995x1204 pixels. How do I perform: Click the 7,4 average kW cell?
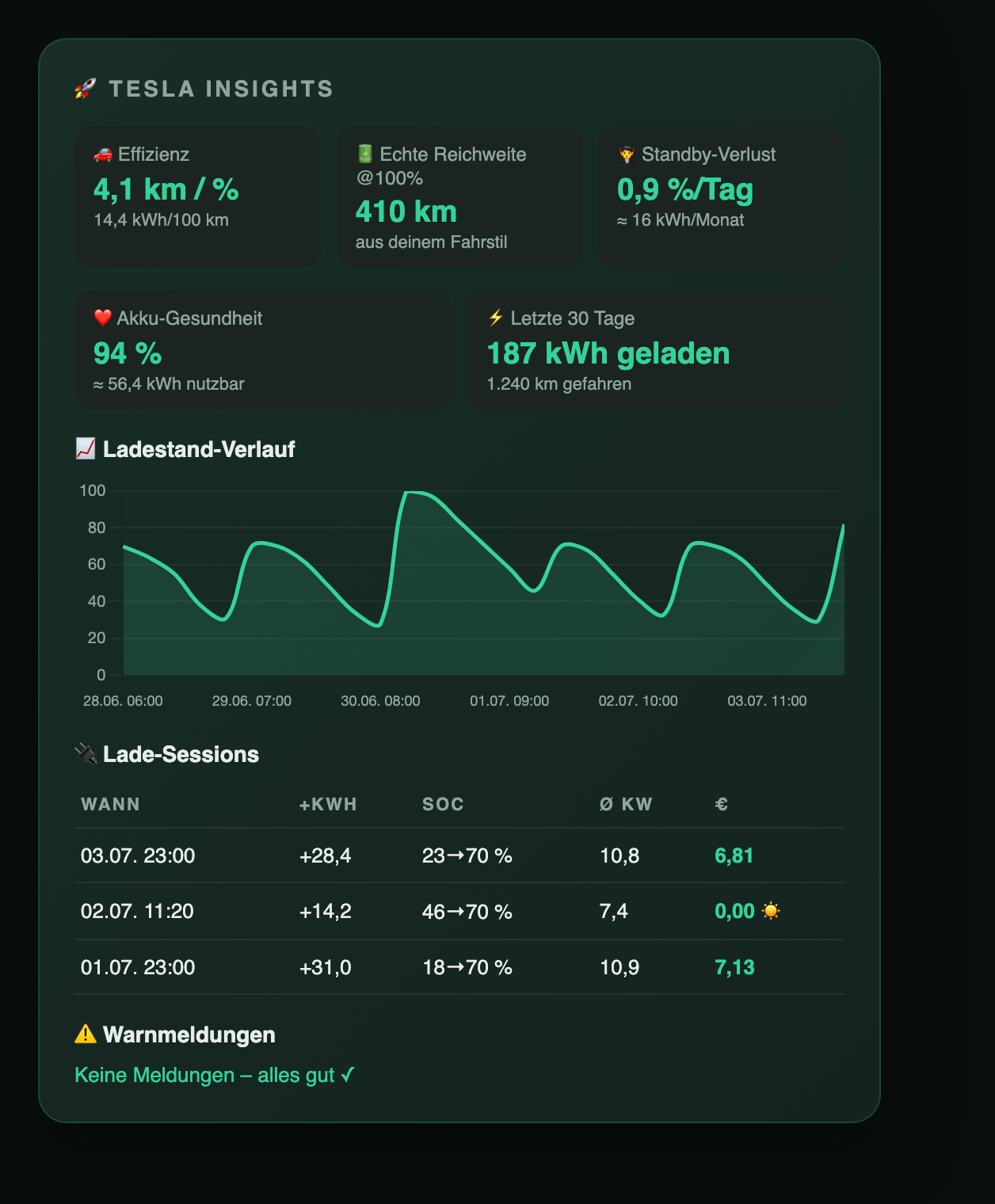614,911
